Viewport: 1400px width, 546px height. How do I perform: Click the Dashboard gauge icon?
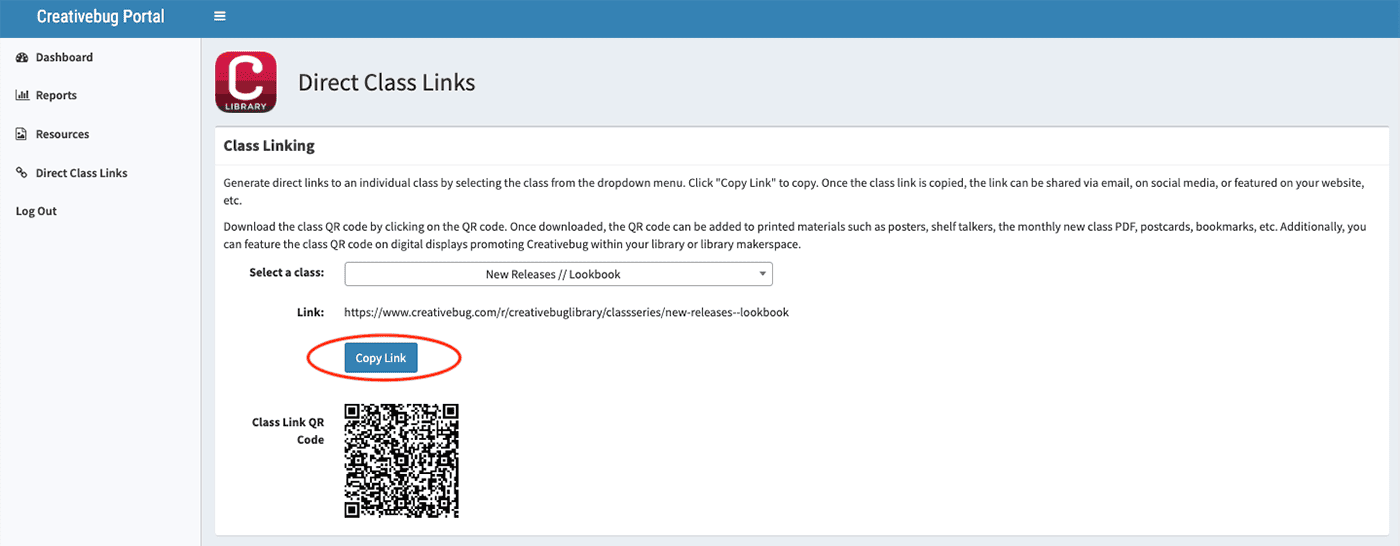[x=22, y=57]
